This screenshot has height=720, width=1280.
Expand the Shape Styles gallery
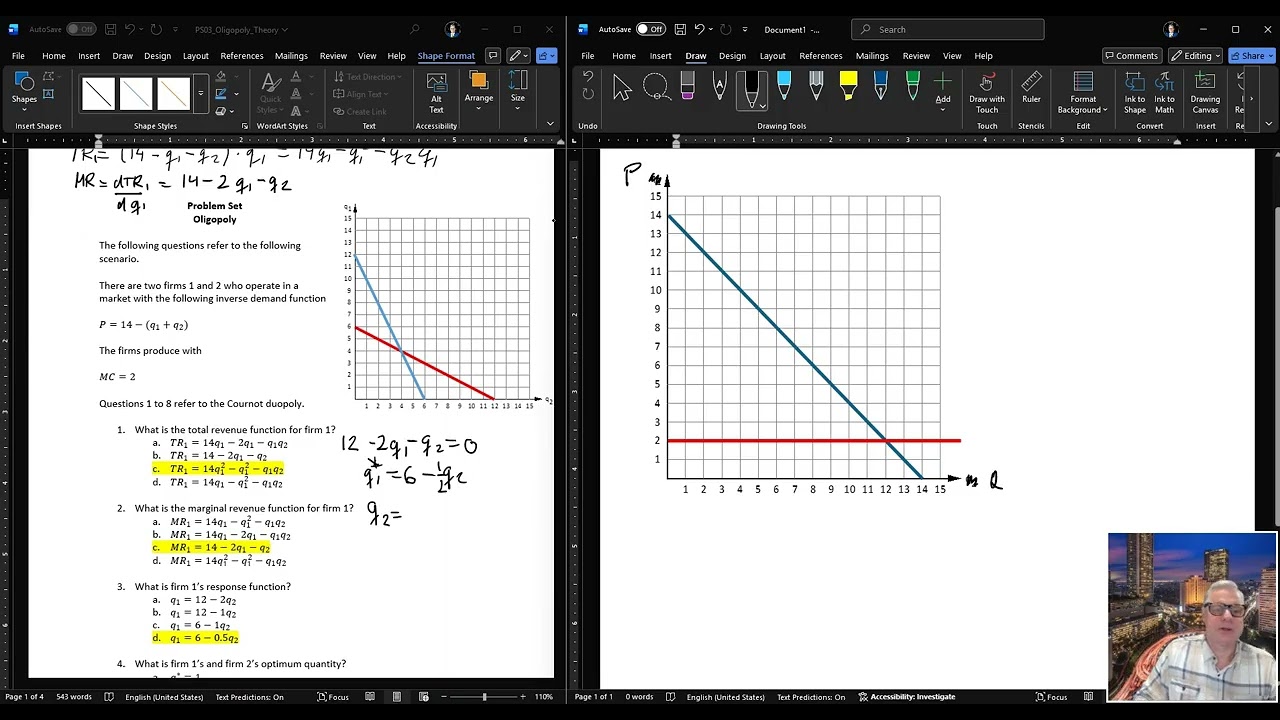[x=200, y=94]
